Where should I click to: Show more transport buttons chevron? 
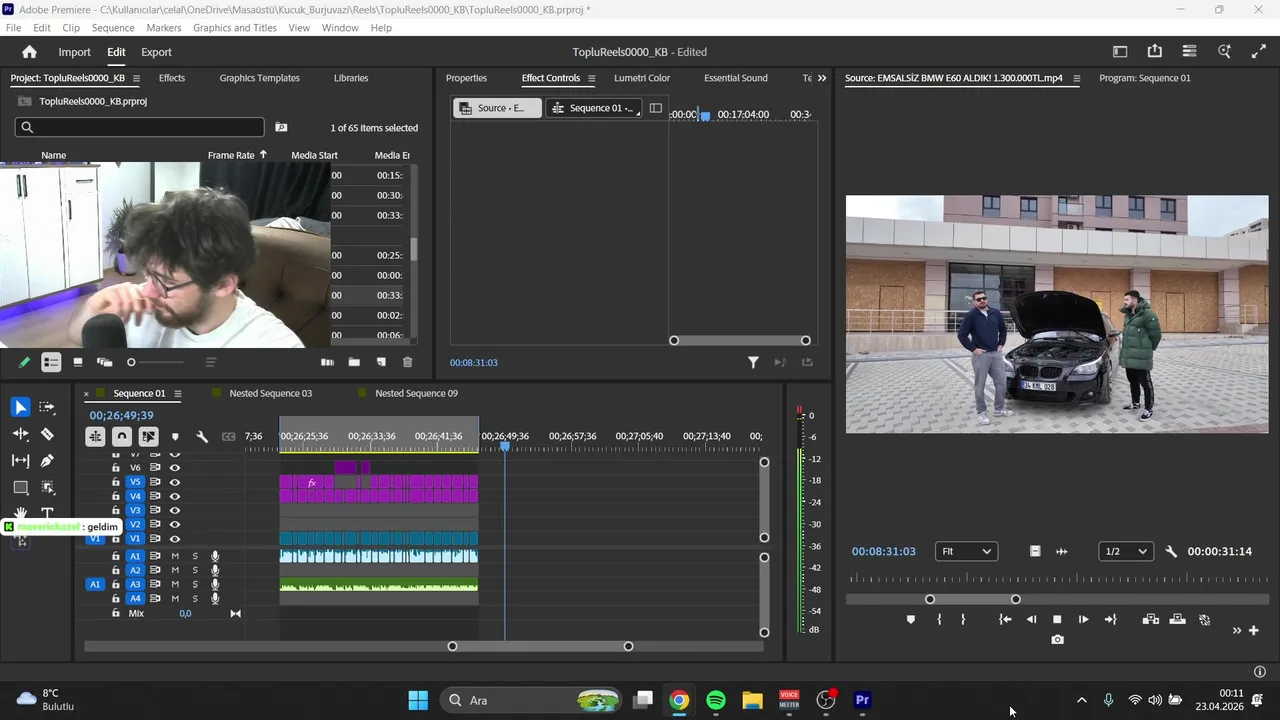coord(1237,630)
